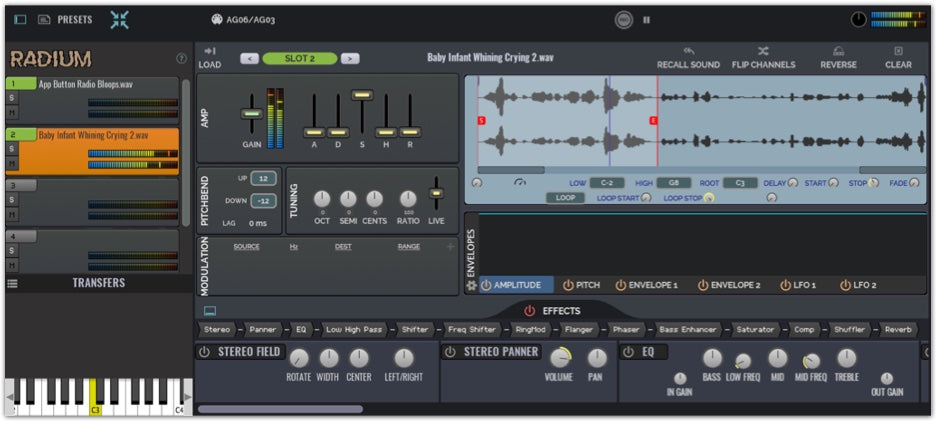Enable STEREO FIELD with its power icon

coord(204,352)
